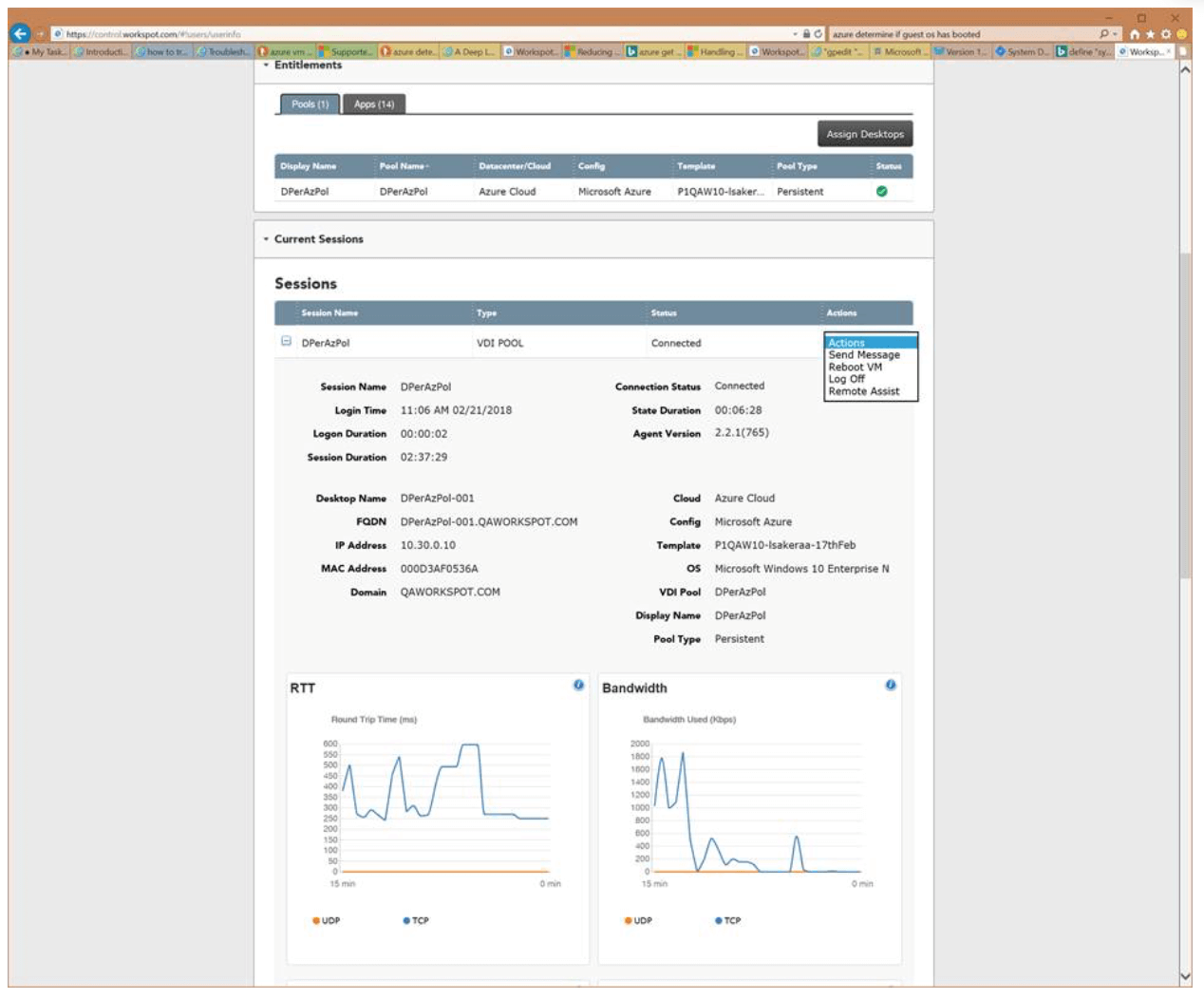Image resolution: width=1204 pixels, height=999 pixels.
Task: Toggle the UDP legend in RTT chart
Action: (x=326, y=920)
